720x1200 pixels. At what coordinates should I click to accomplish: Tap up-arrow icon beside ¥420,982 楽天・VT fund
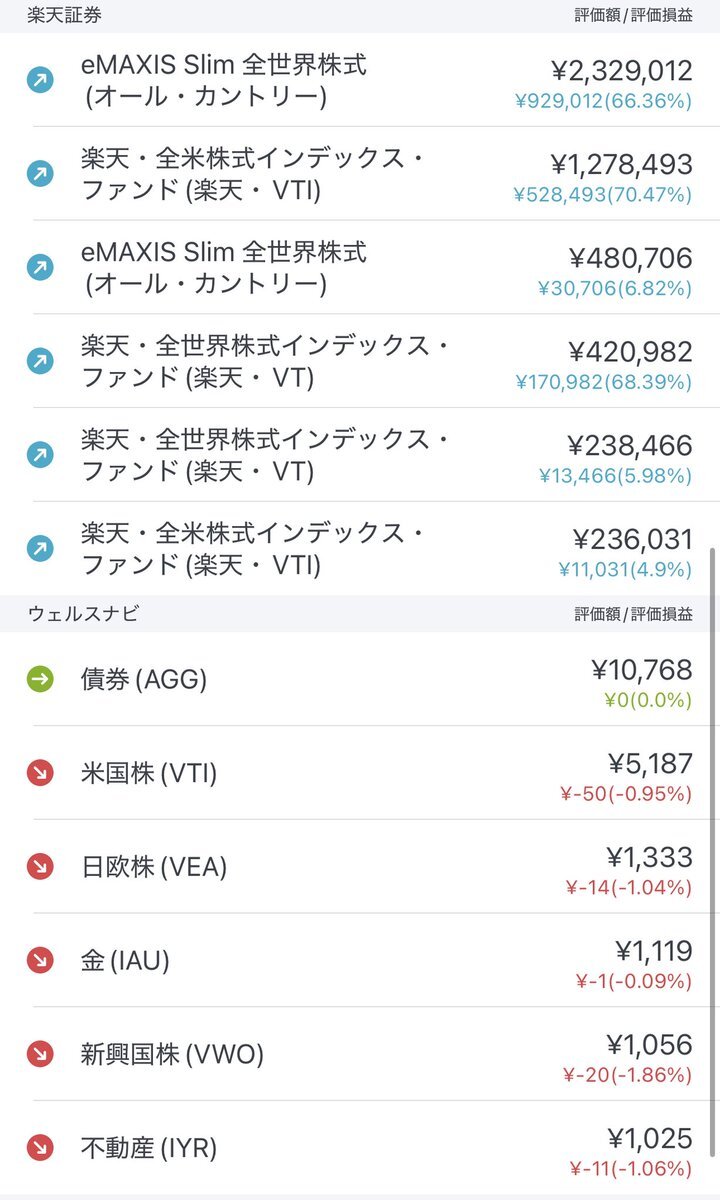click(x=40, y=361)
